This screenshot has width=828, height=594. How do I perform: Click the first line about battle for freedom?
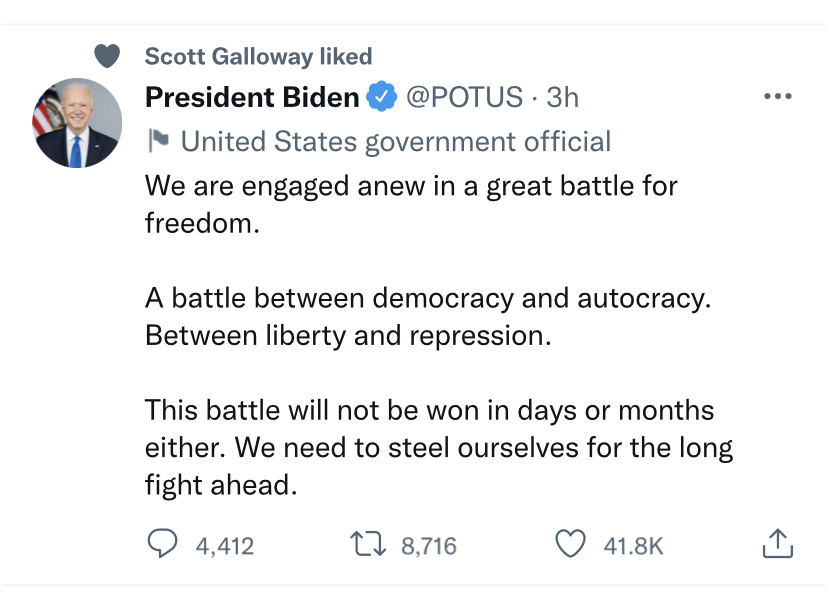click(411, 204)
